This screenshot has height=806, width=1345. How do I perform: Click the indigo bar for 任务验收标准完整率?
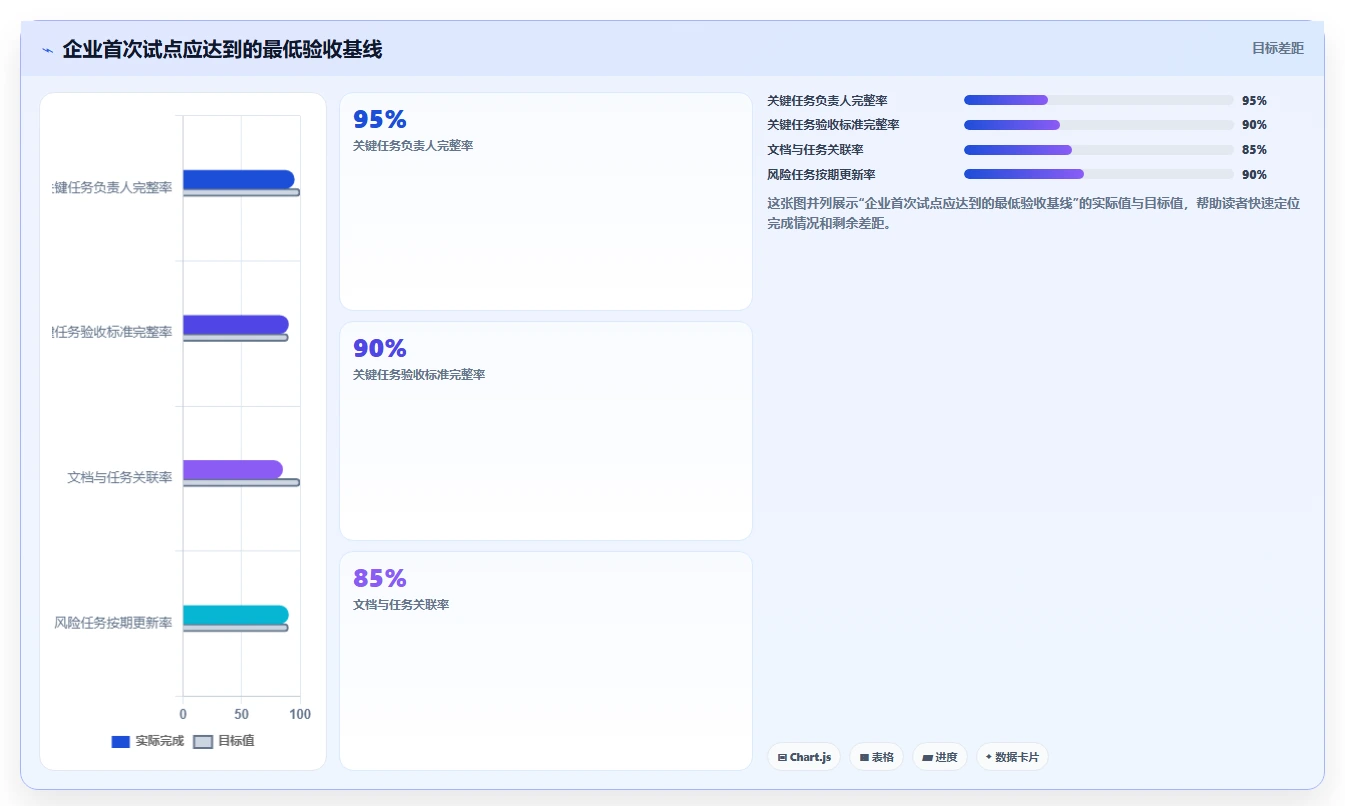click(235, 324)
